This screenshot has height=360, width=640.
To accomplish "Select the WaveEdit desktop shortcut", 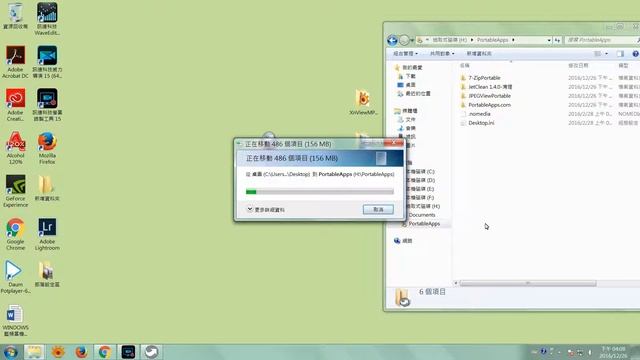I will click(47, 19).
